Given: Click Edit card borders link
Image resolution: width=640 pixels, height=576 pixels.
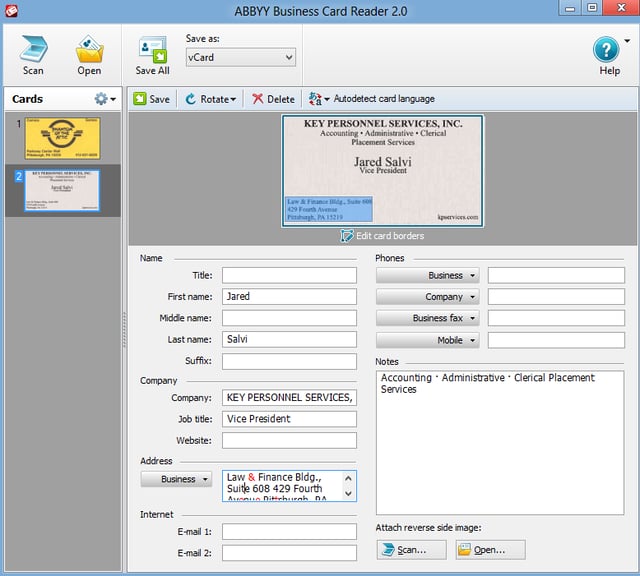Looking at the screenshot, I should (382, 236).
